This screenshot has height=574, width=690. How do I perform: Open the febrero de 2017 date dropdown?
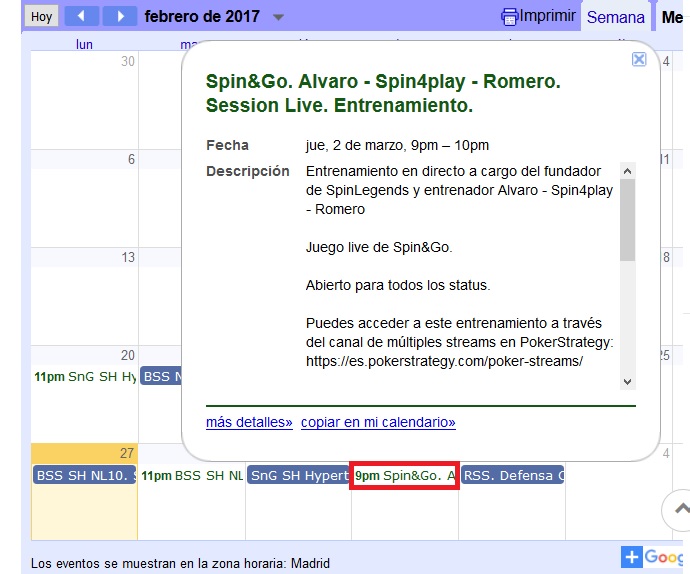(x=278, y=18)
